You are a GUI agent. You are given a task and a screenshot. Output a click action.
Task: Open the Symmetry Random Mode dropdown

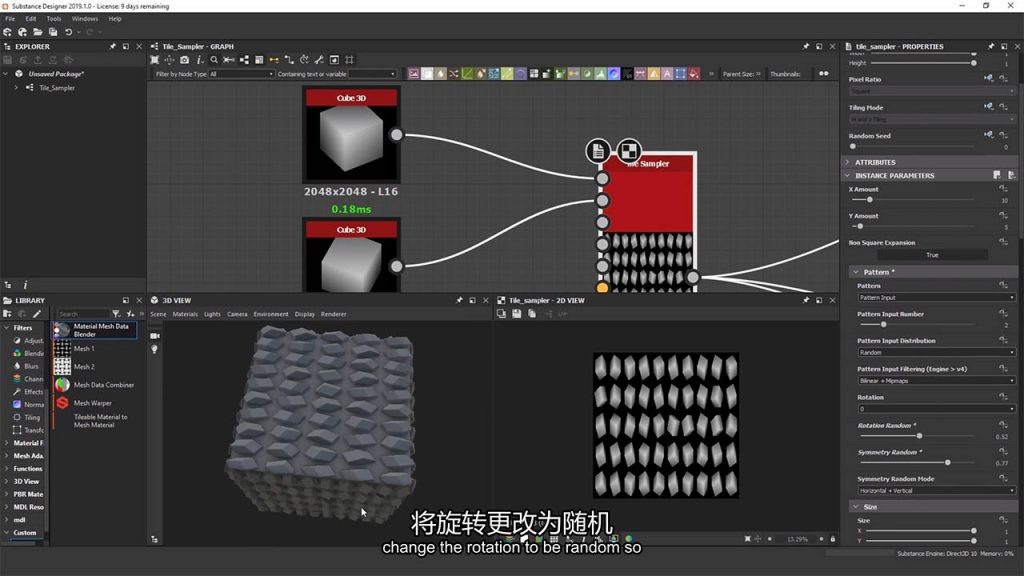[x=936, y=490]
